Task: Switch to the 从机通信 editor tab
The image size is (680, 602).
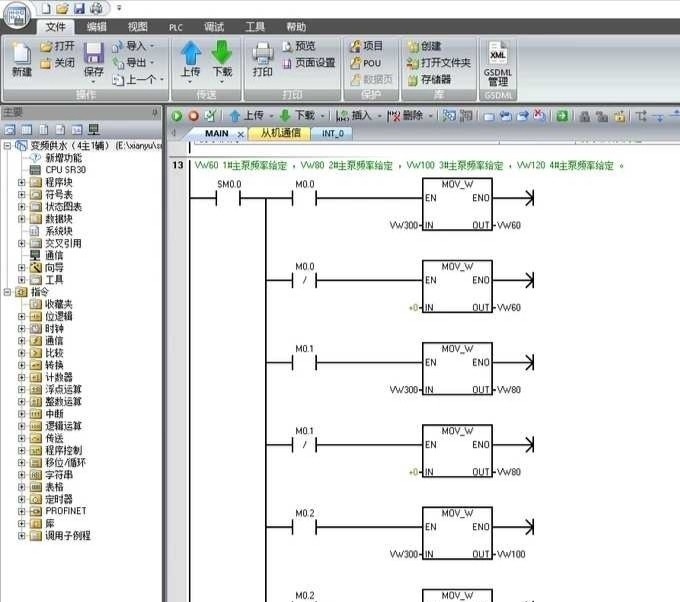Action: 280,133
